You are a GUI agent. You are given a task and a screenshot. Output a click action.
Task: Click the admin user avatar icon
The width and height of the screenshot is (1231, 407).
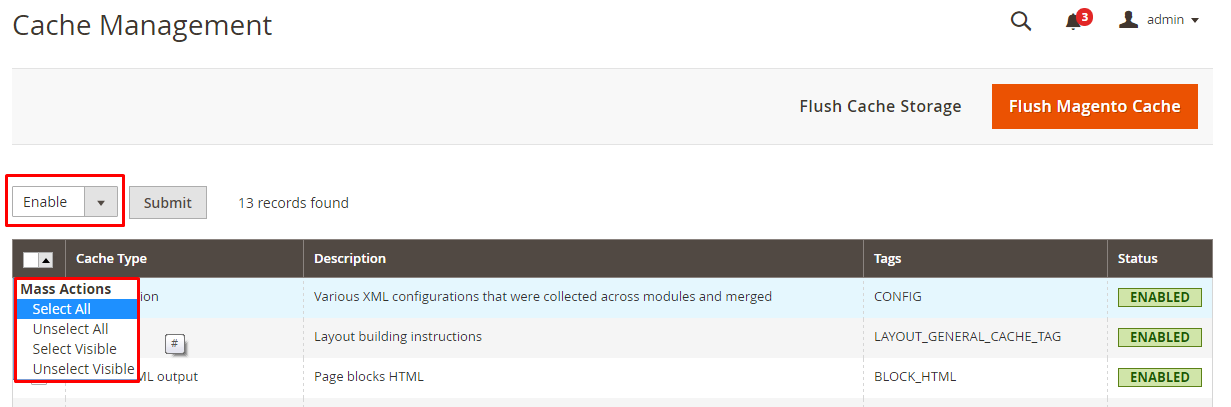(x=1129, y=19)
